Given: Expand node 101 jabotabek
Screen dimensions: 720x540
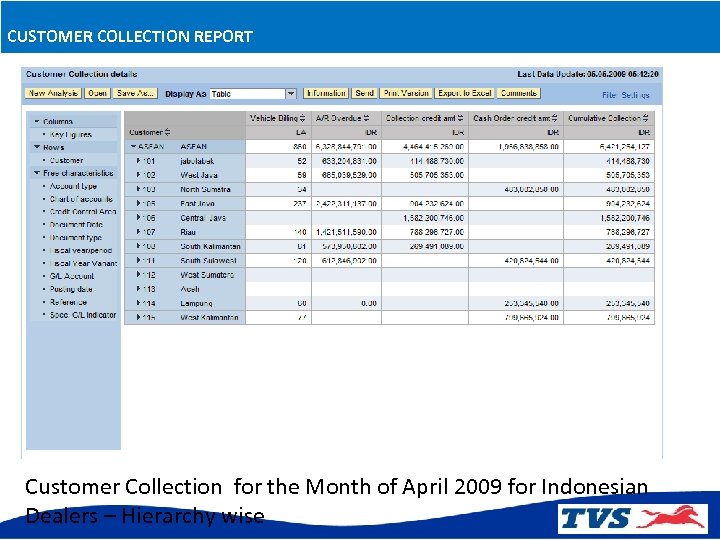Looking at the screenshot, I should pos(138,161).
